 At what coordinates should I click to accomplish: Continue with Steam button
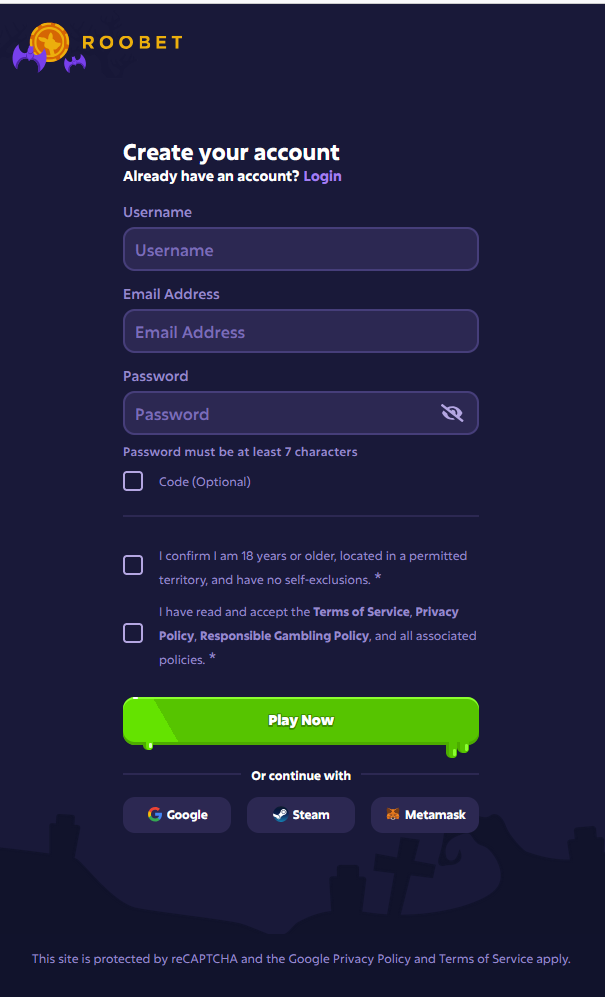click(x=301, y=815)
